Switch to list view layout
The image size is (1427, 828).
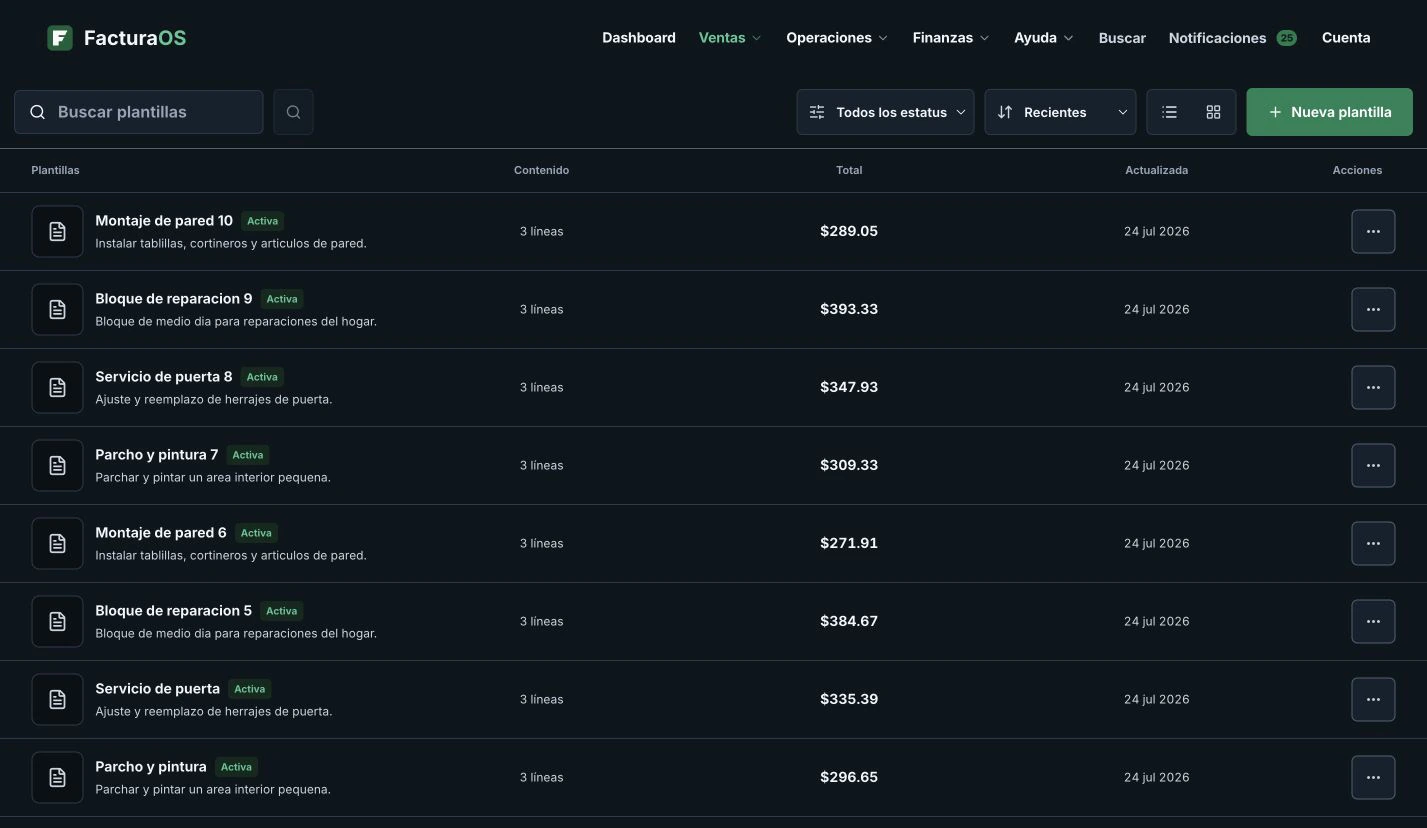point(1169,112)
